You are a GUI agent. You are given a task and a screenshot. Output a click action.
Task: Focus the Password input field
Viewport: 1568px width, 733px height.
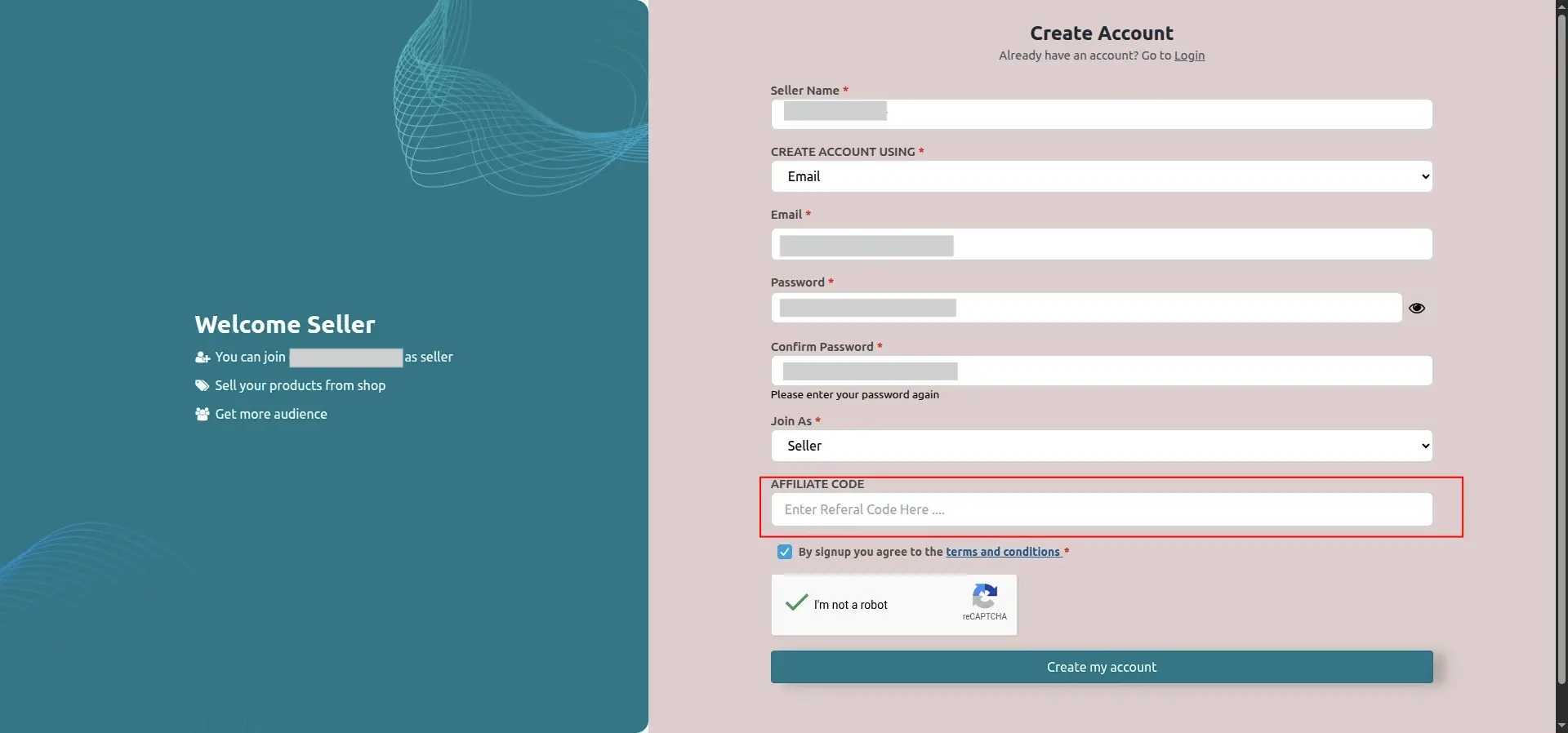point(1086,308)
